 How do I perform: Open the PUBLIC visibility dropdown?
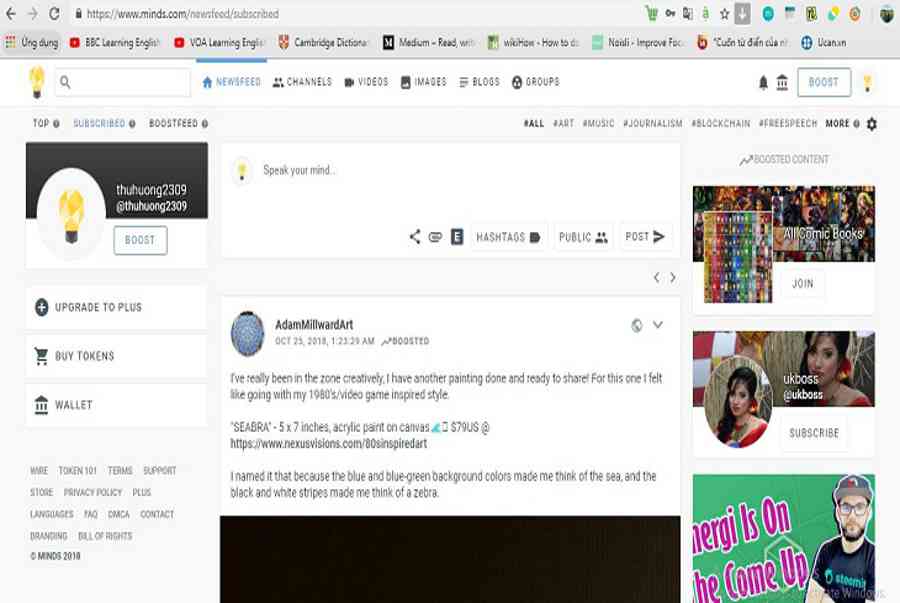tap(583, 237)
